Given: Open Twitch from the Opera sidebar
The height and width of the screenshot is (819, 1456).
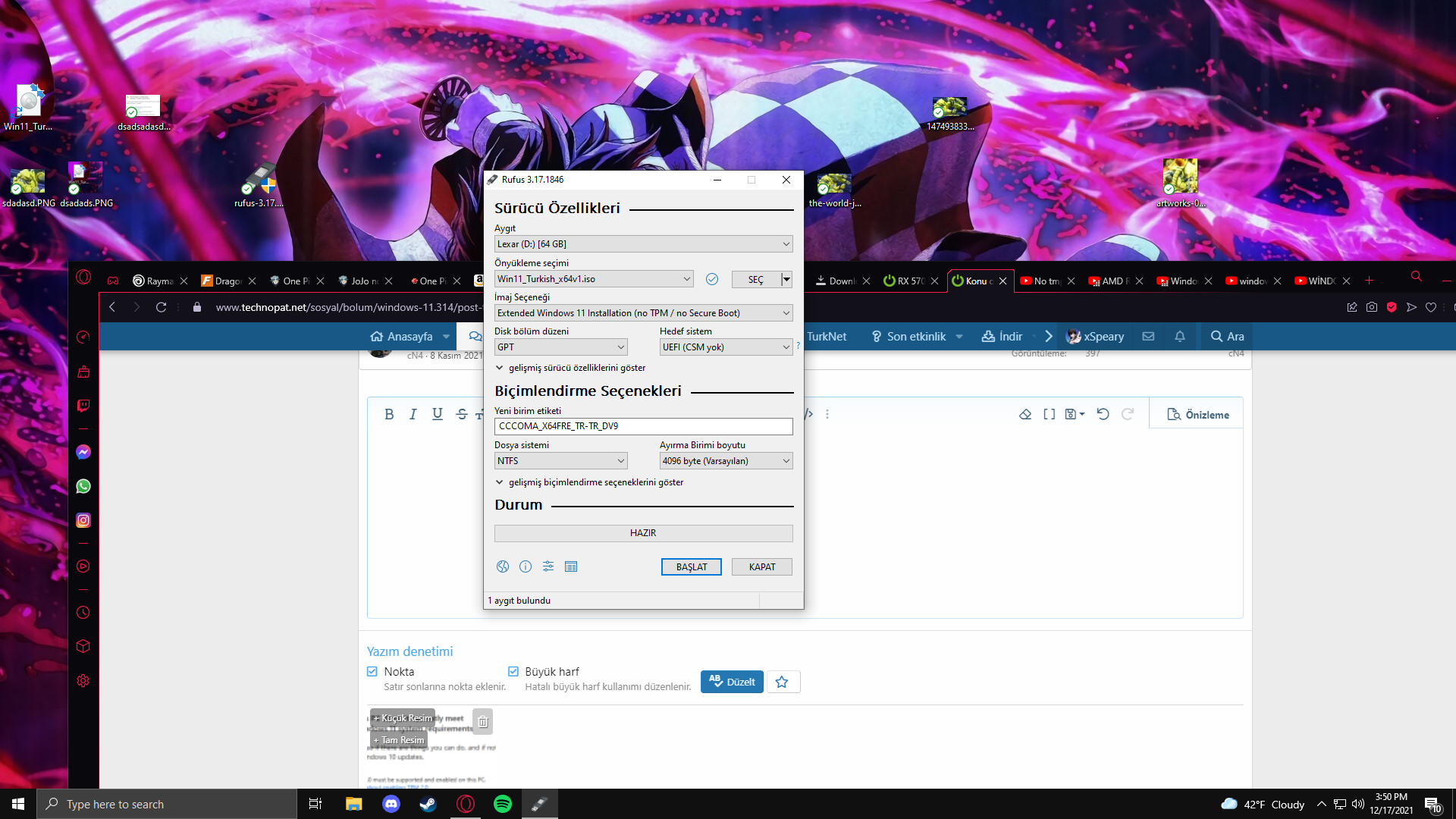Looking at the screenshot, I should coord(83,406).
